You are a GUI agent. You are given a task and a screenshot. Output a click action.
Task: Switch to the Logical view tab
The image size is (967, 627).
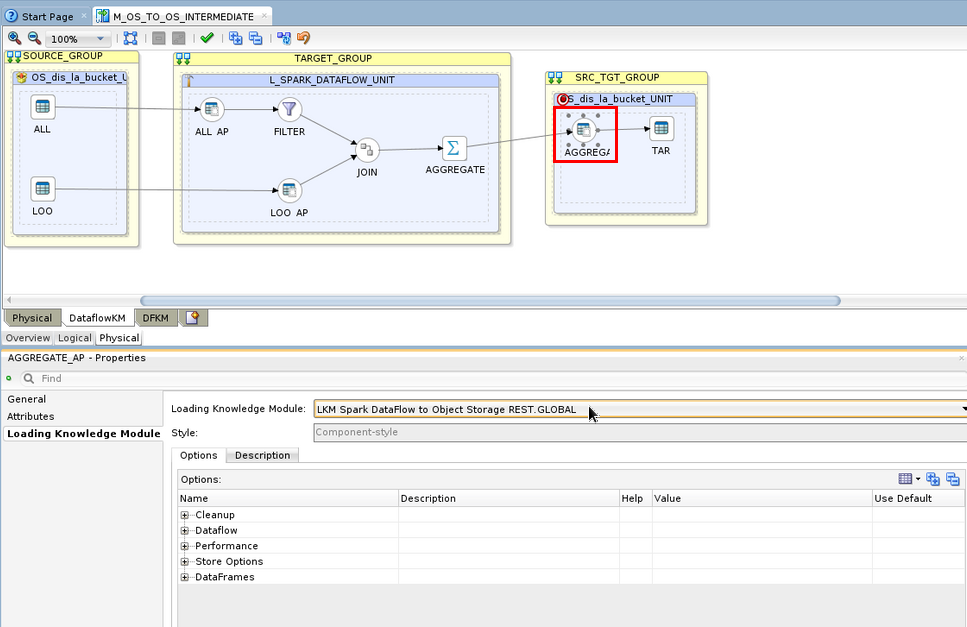point(74,338)
